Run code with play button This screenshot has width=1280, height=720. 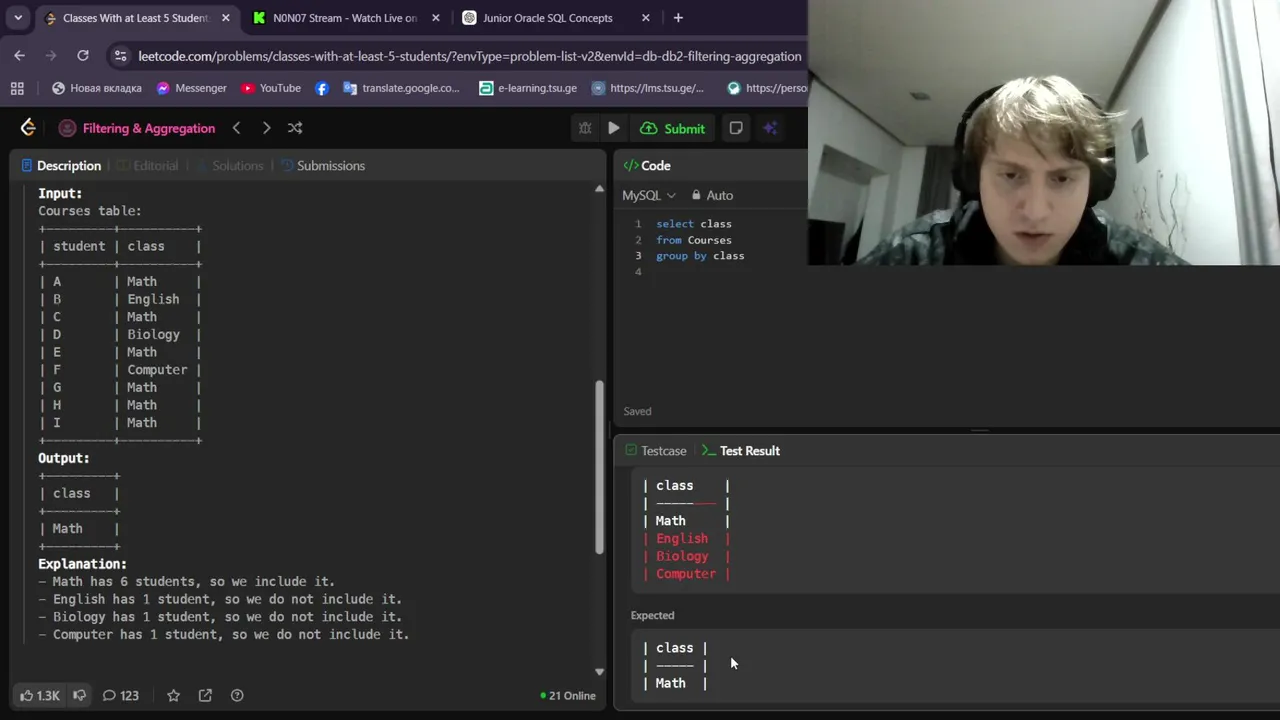[x=614, y=128]
